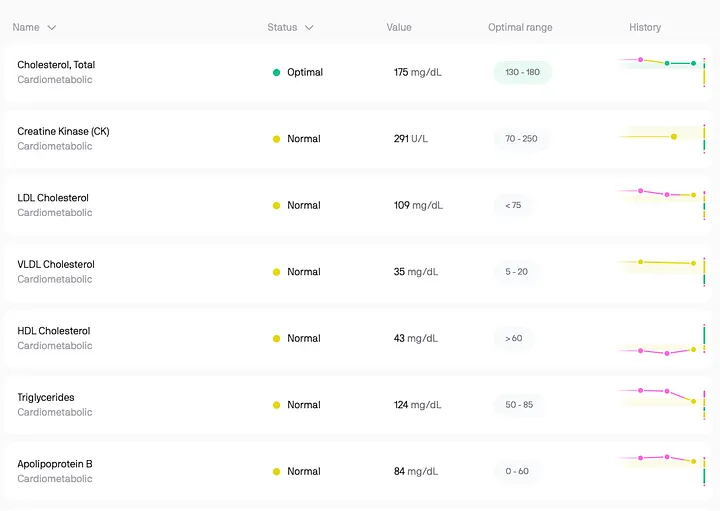This screenshot has height=511, width=720.
Task: Click the Optimal range column header
Action: [519, 28]
